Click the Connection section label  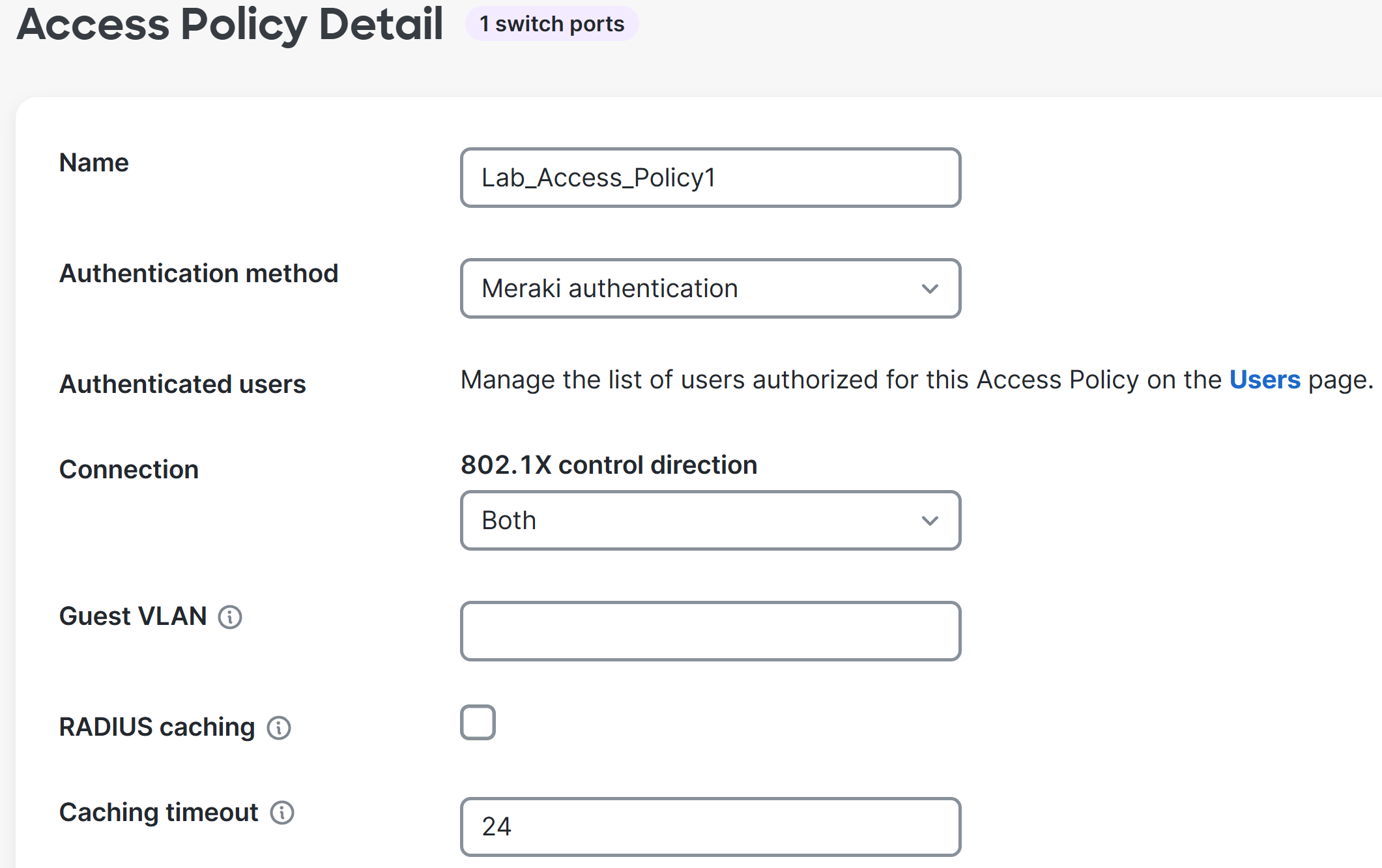[x=129, y=470]
